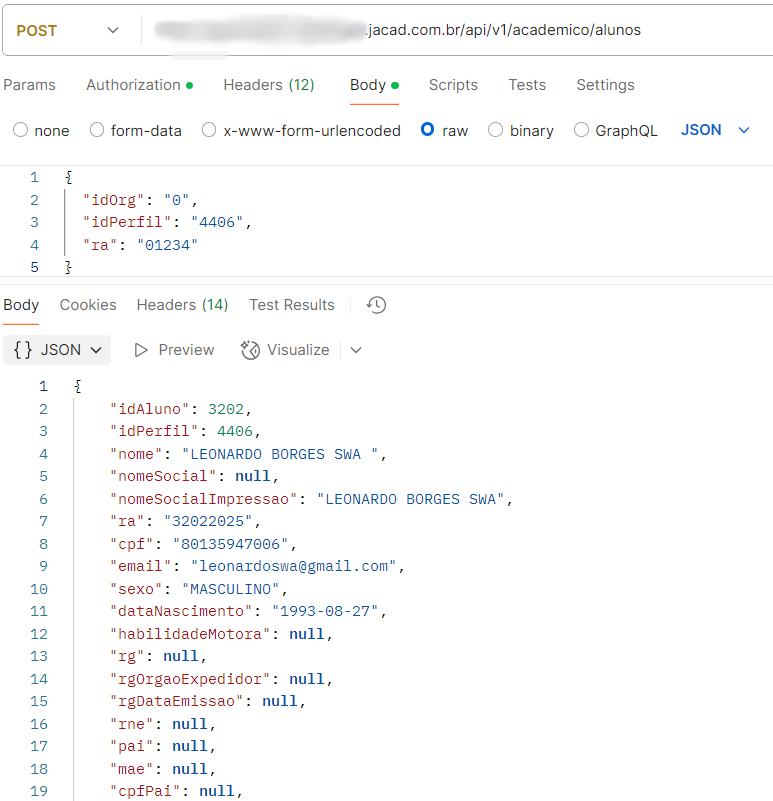
Task: Click the 3202 value in response
Action: [x=226, y=409]
